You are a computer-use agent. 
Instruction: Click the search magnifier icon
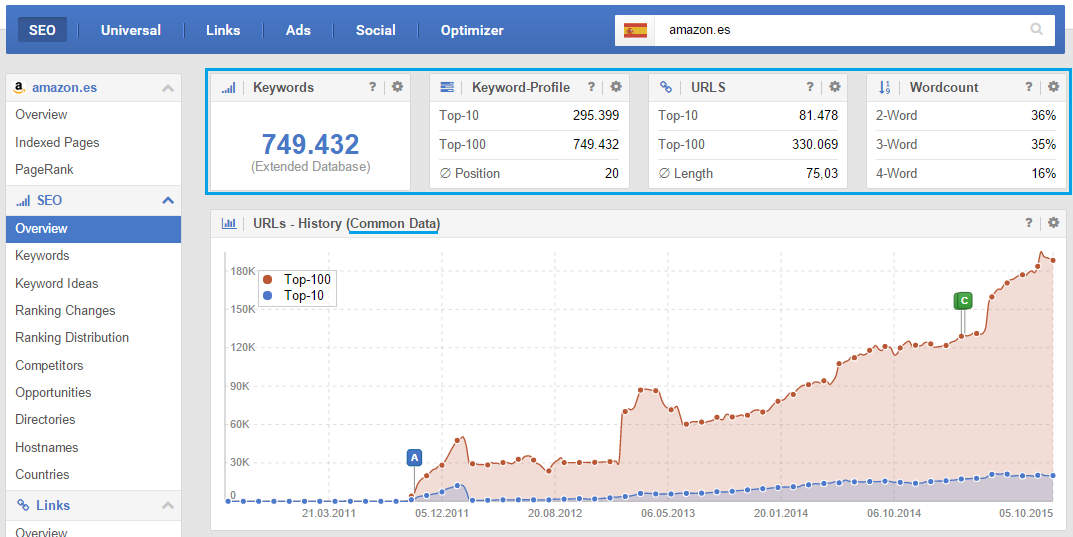[x=1036, y=30]
